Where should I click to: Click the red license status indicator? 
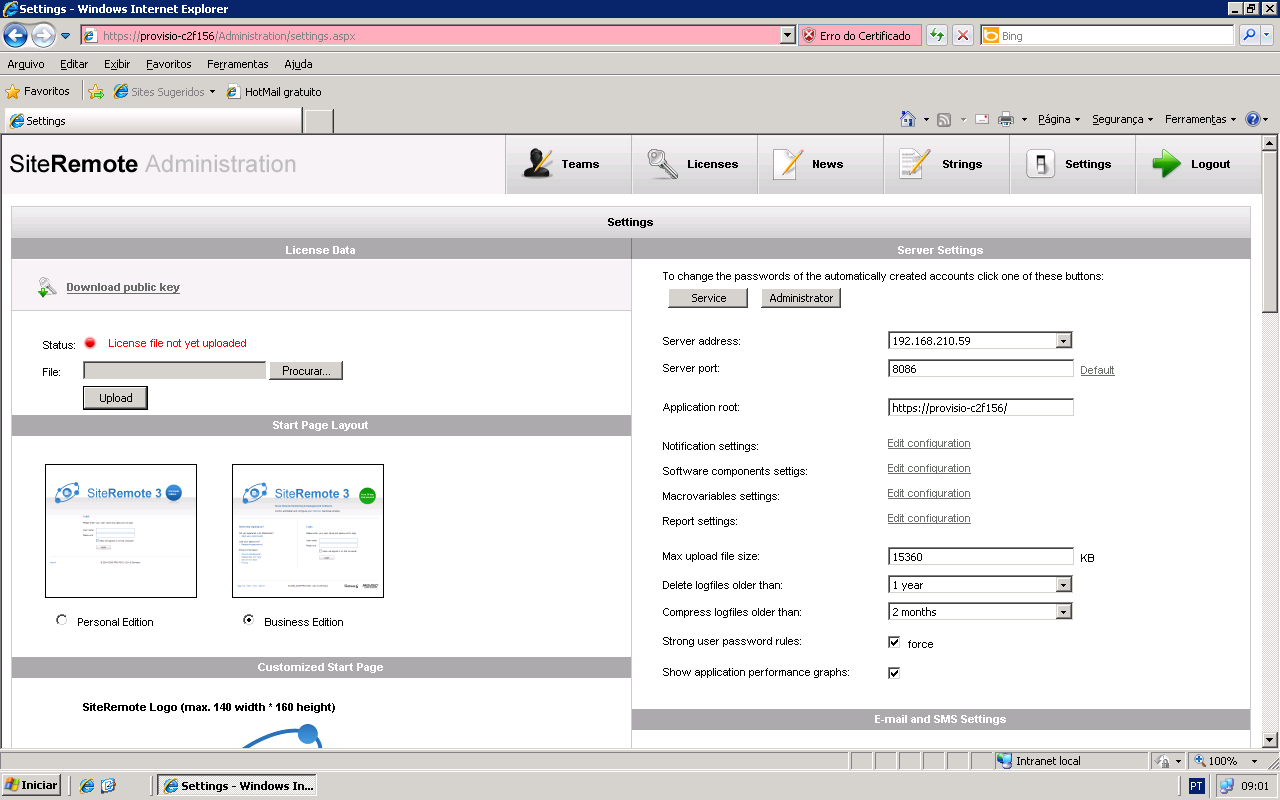coord(90,343)
